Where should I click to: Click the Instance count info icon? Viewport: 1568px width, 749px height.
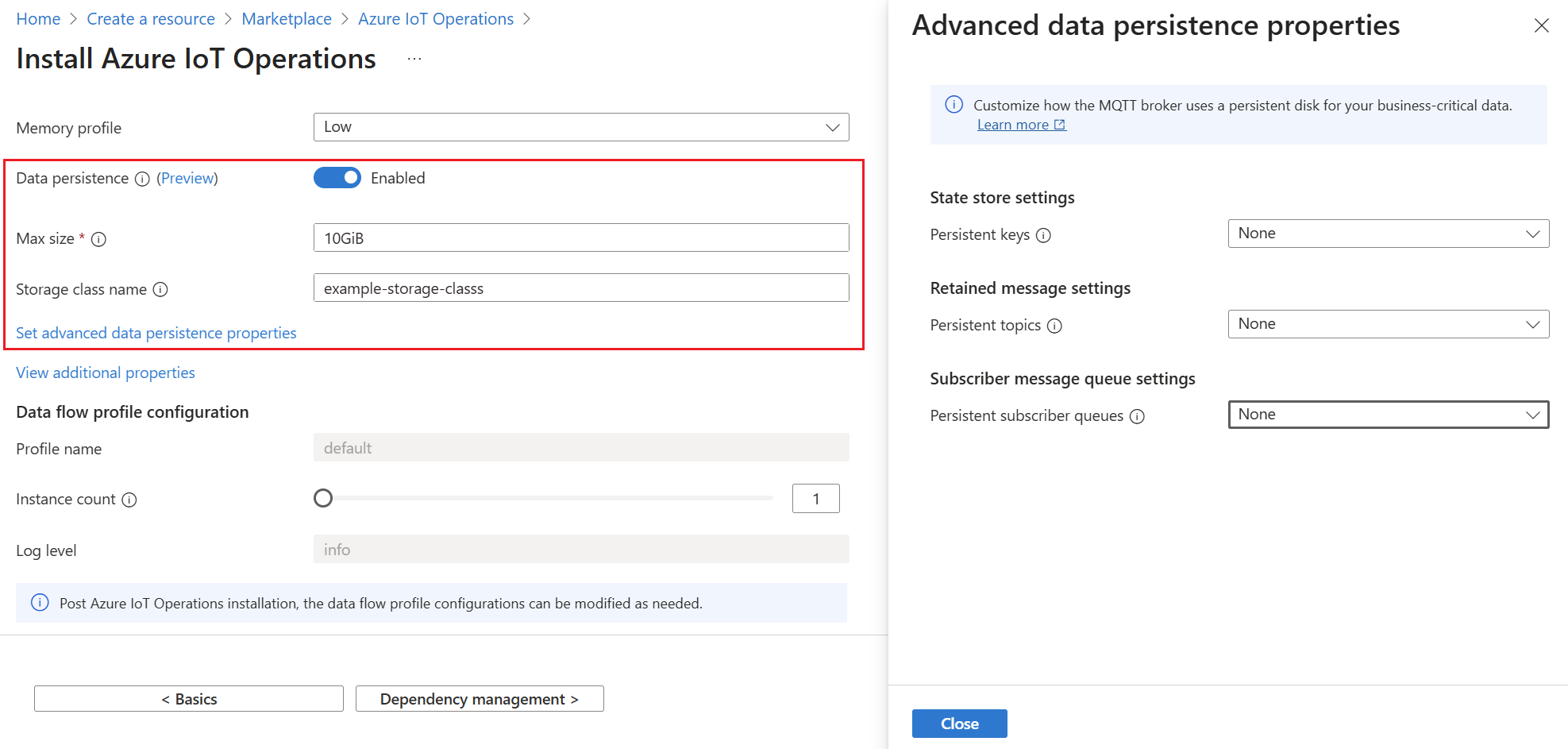pos(129,499)
